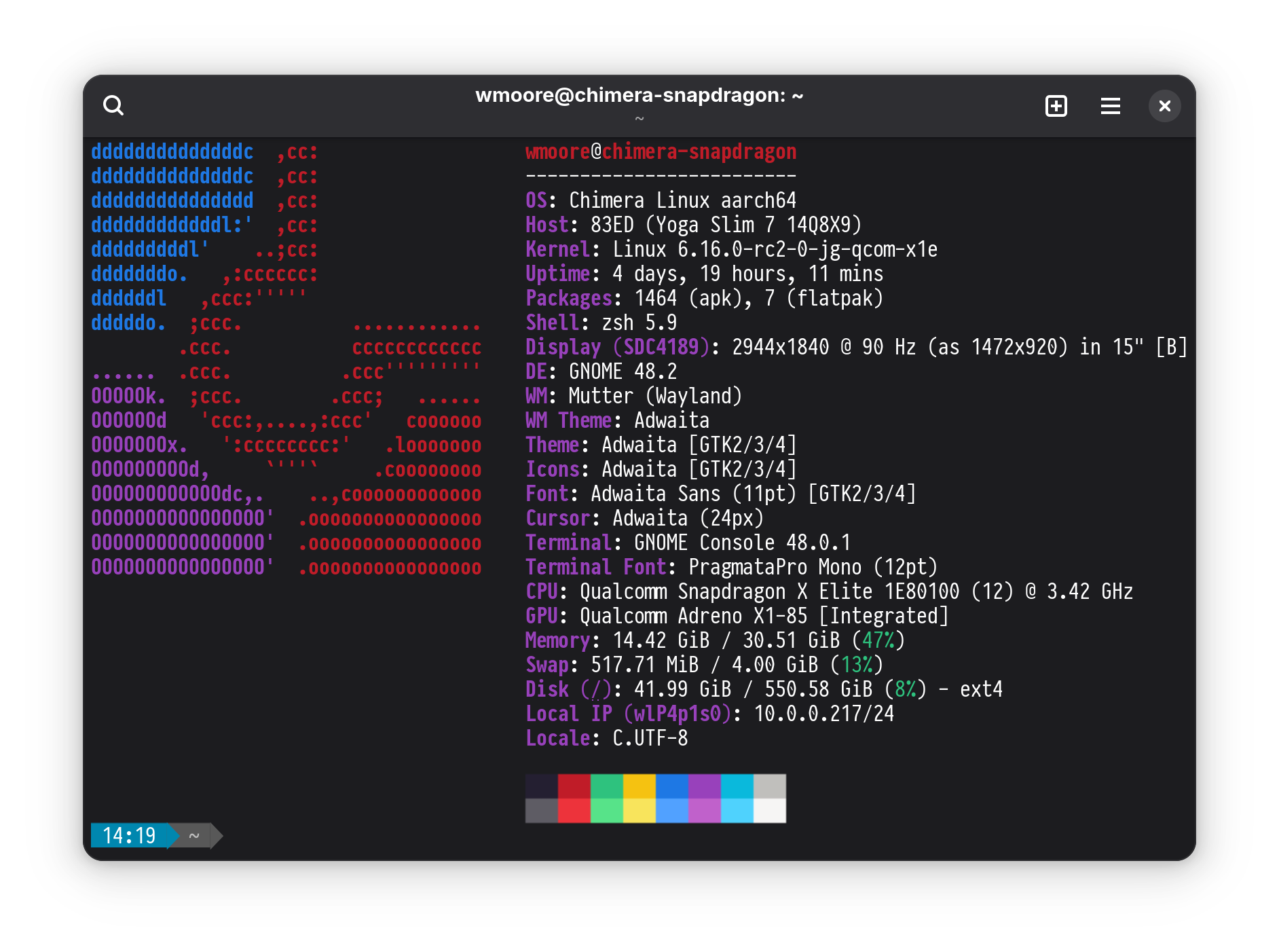Click the wmoore@chimera-snapdragon header in output

pos(661,151)
